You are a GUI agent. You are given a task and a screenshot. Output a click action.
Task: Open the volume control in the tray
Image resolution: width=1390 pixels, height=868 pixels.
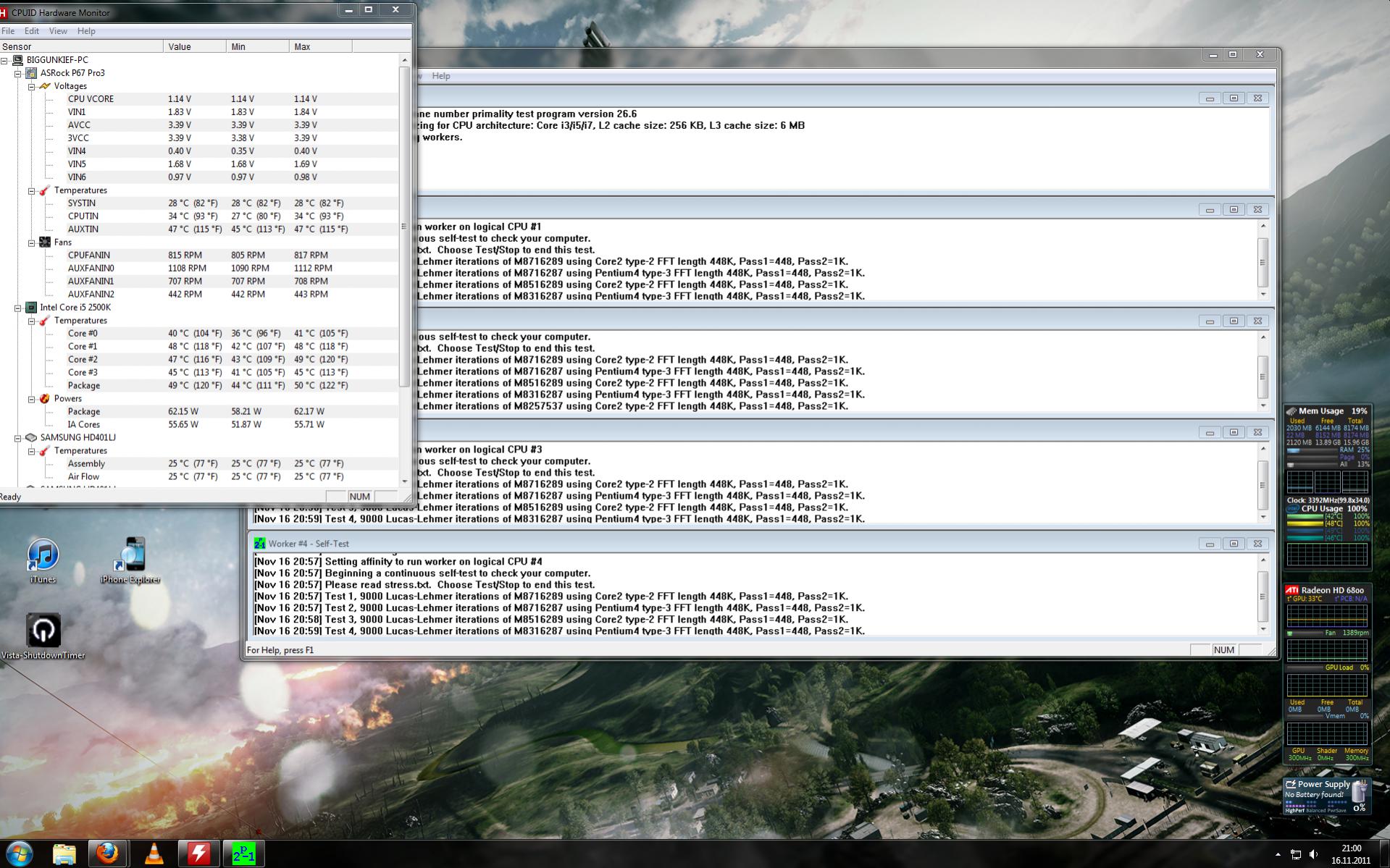(x=1314, y=855)
